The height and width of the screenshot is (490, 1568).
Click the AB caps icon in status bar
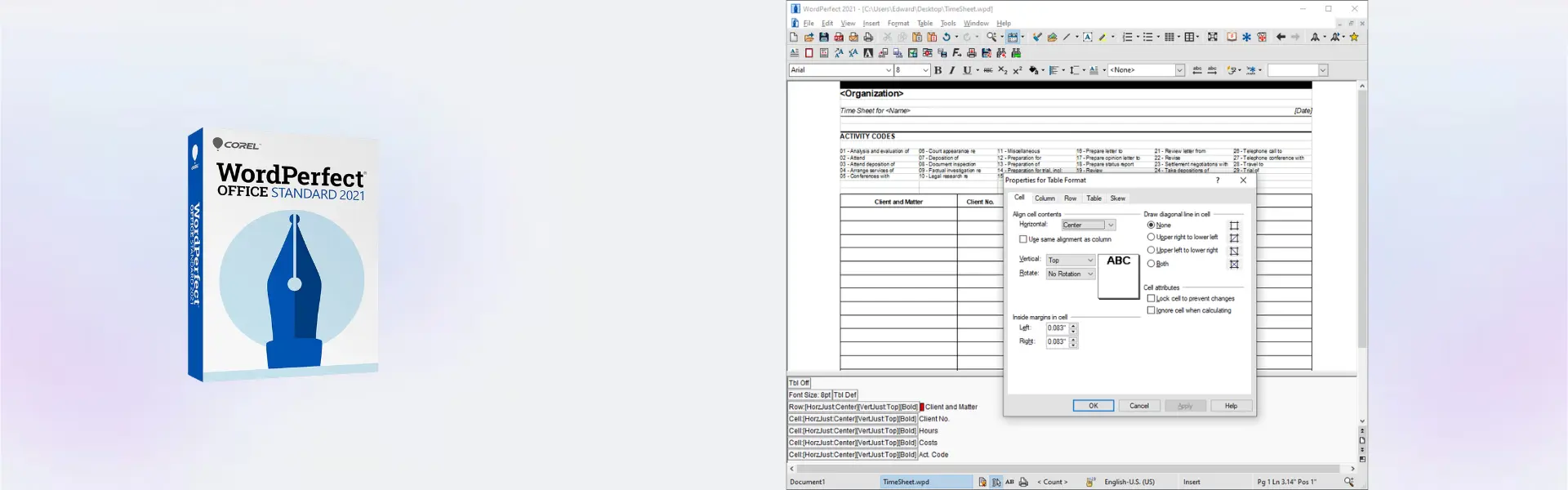coord(1010,482)
